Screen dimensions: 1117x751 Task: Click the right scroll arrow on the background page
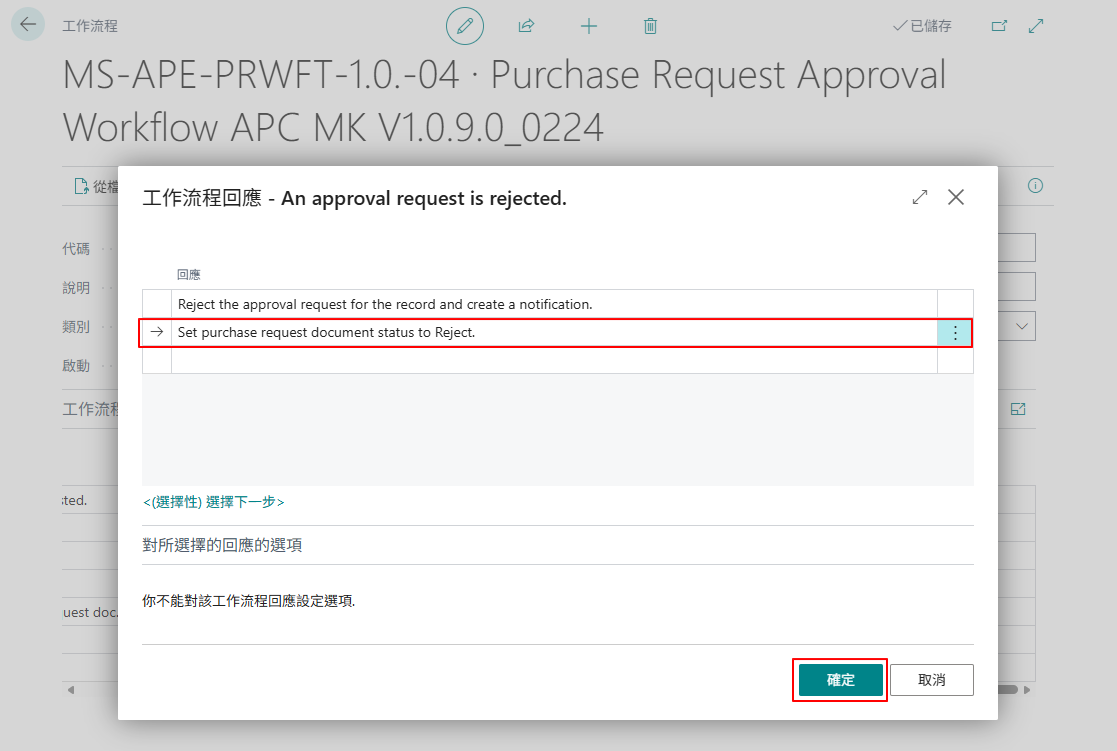pos(1027,690)
